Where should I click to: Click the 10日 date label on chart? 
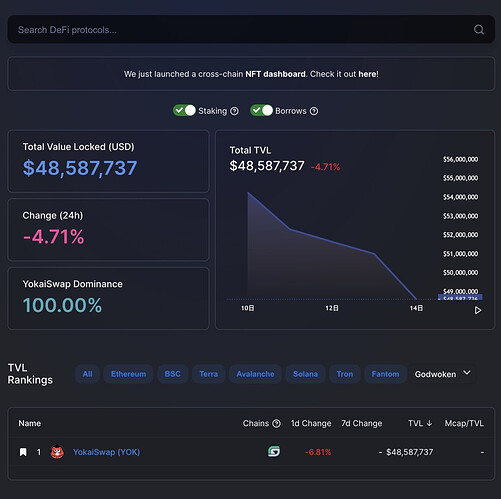(x=248, y=308)
